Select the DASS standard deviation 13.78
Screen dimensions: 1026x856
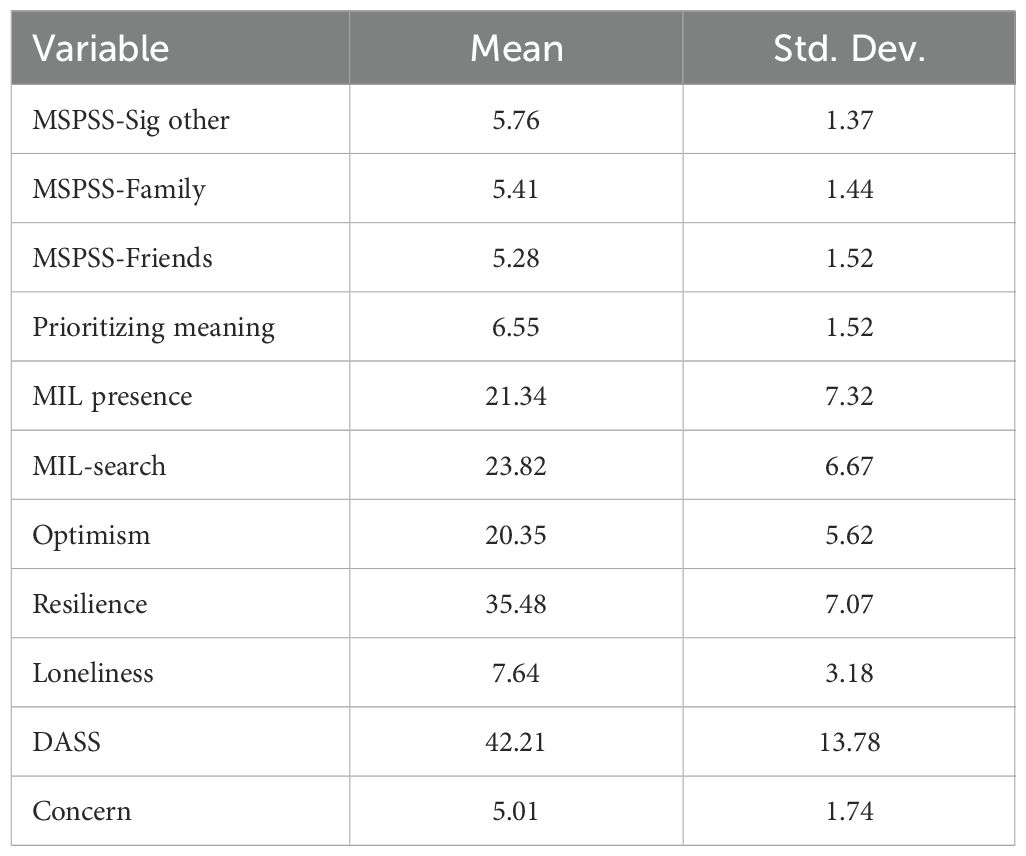click(850, 742)
